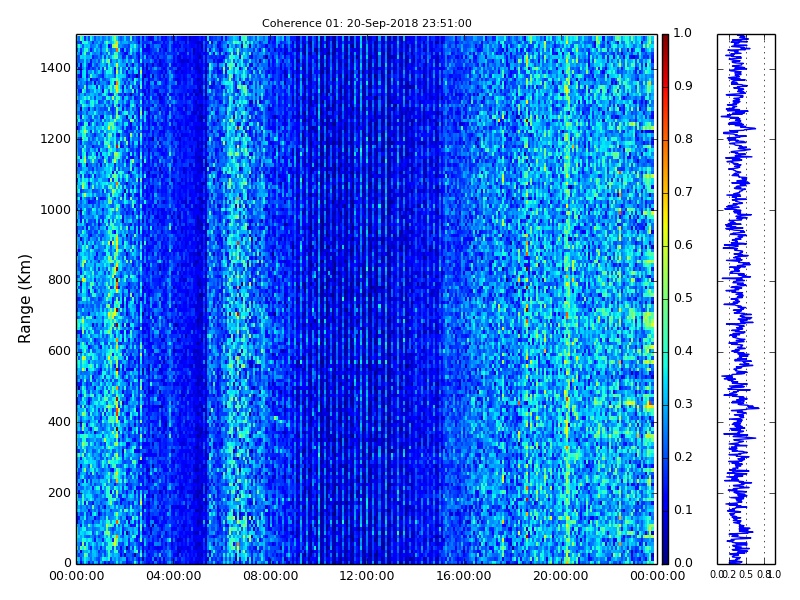Click the 'Range (Km)' axis label
Image resolution: width=800 pixels, height=600 pixels.
pos(24,299)
